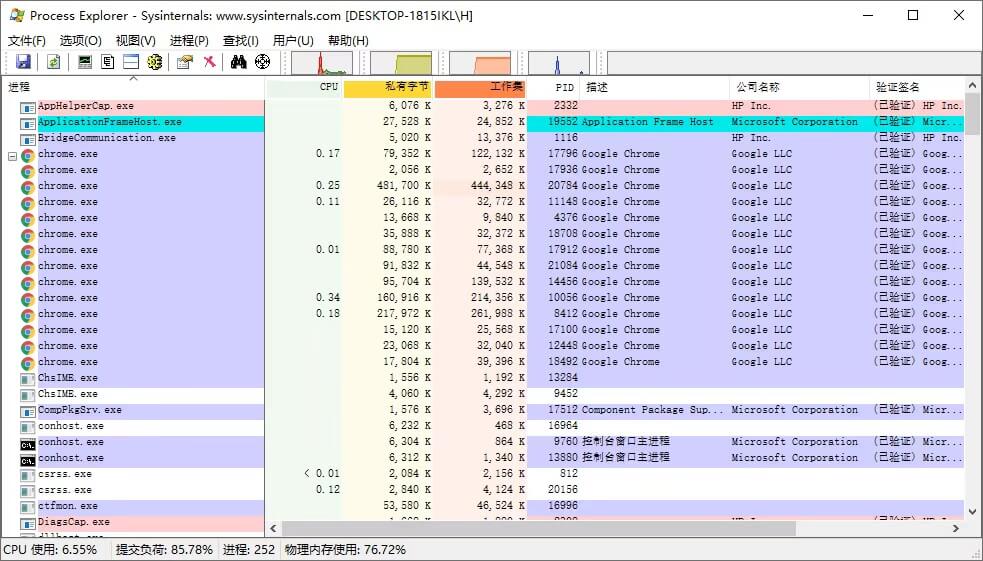This screenshot has height=561, width=983.
Task: Click the Save toolbar icon
Action: [23, 62]
